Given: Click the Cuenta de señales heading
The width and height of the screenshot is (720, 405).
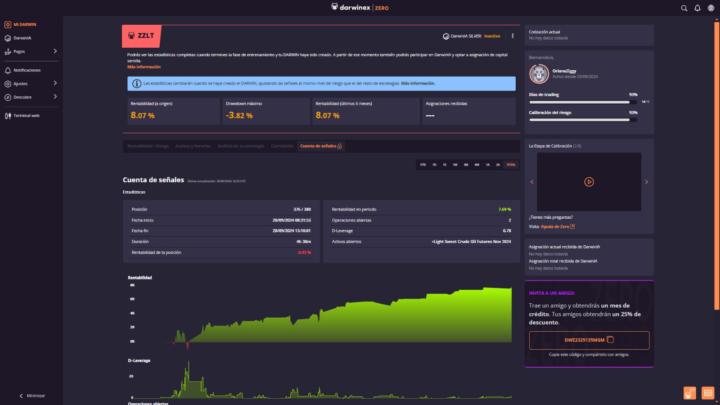Looking at the screenshot, I should point(153,180).
